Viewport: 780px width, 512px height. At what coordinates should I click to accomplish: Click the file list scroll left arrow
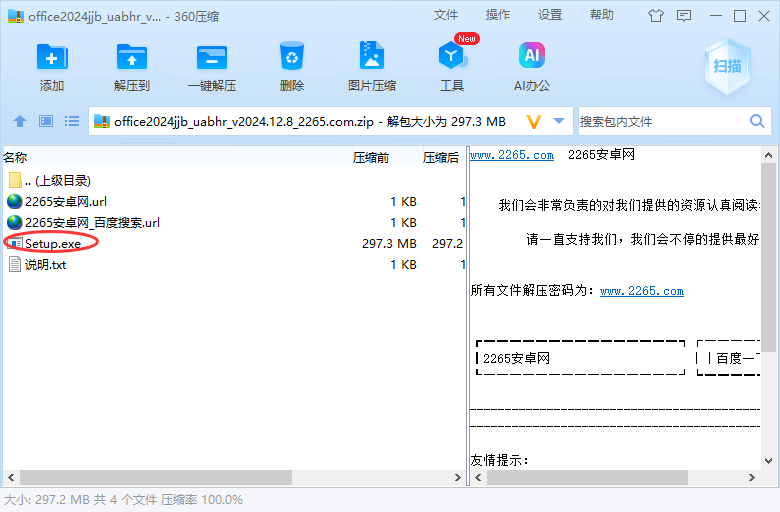pos(11,478)
